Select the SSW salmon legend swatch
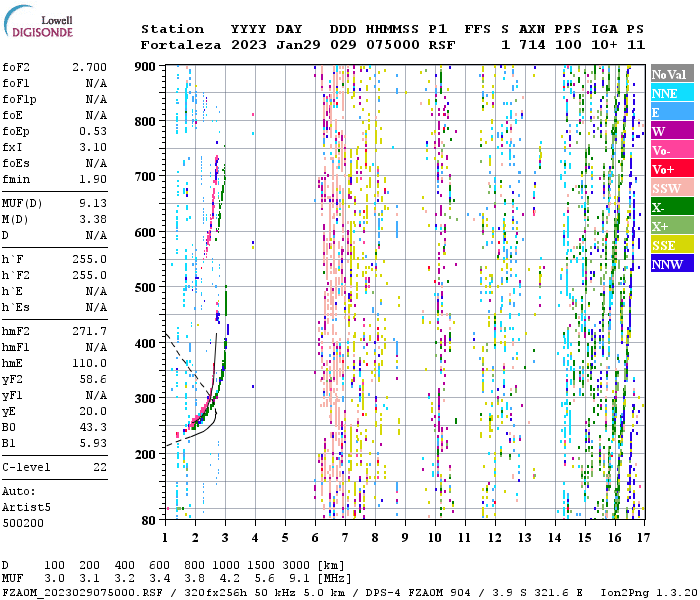700x600 pixels. point(672,188)
